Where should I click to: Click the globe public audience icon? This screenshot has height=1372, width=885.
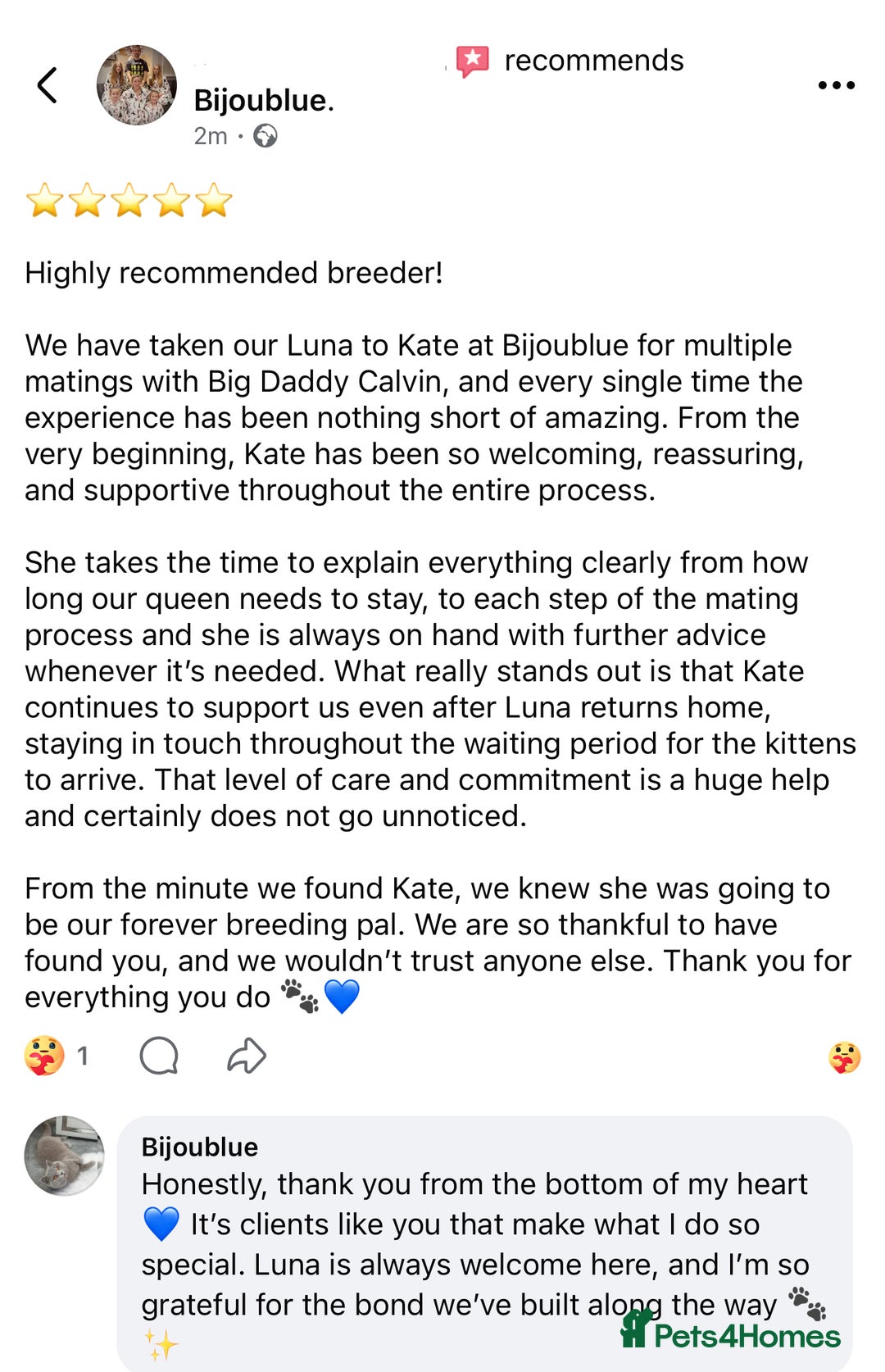click(265, 136)
